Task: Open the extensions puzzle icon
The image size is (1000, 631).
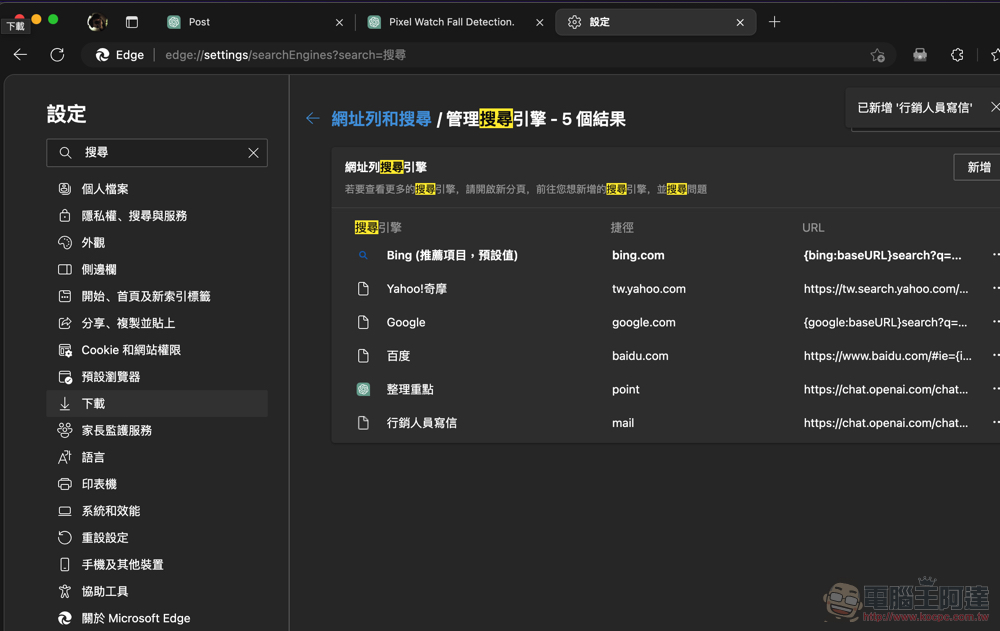Action: tap(957, 55)
